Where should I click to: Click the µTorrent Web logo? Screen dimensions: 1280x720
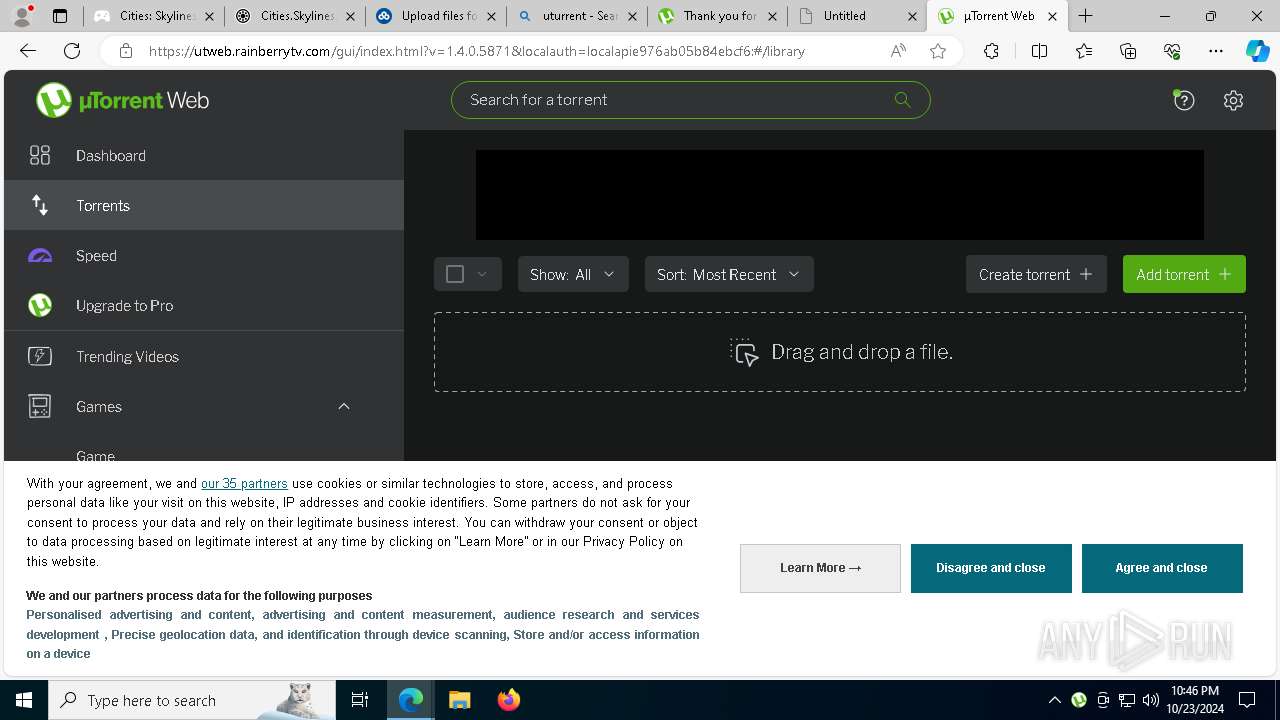[x=122, y=100]
